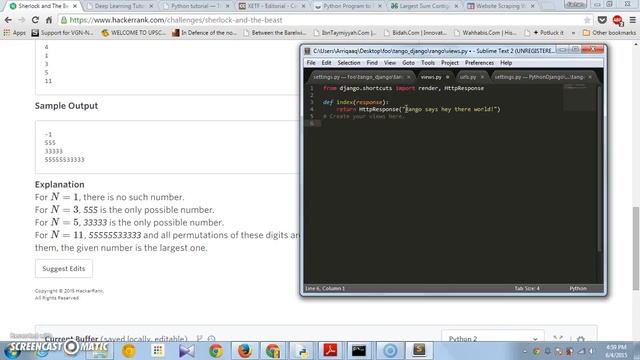Viewport: 640px width, 360px height.
Task: Close the Sherlock and The Beast tab
Action: [75, 6]
